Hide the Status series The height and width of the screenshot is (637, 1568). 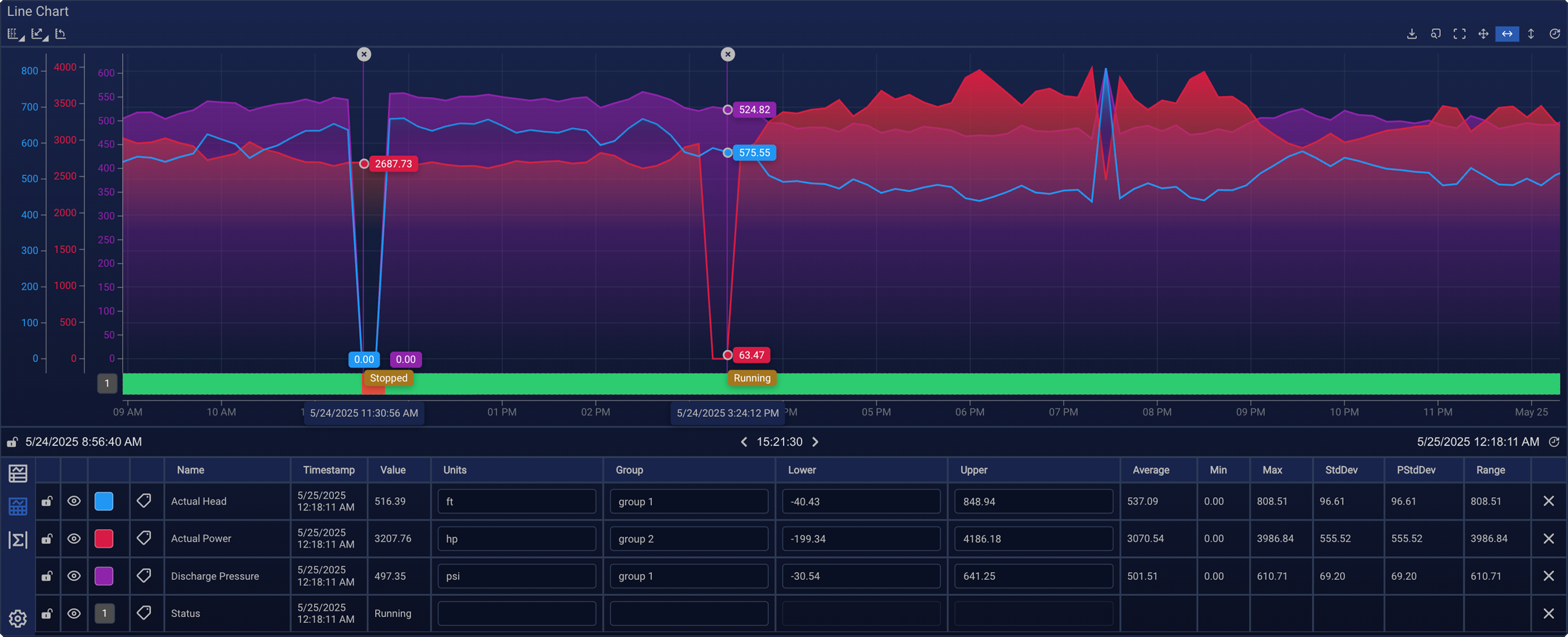pyautogui.click(x=74, y=614)
